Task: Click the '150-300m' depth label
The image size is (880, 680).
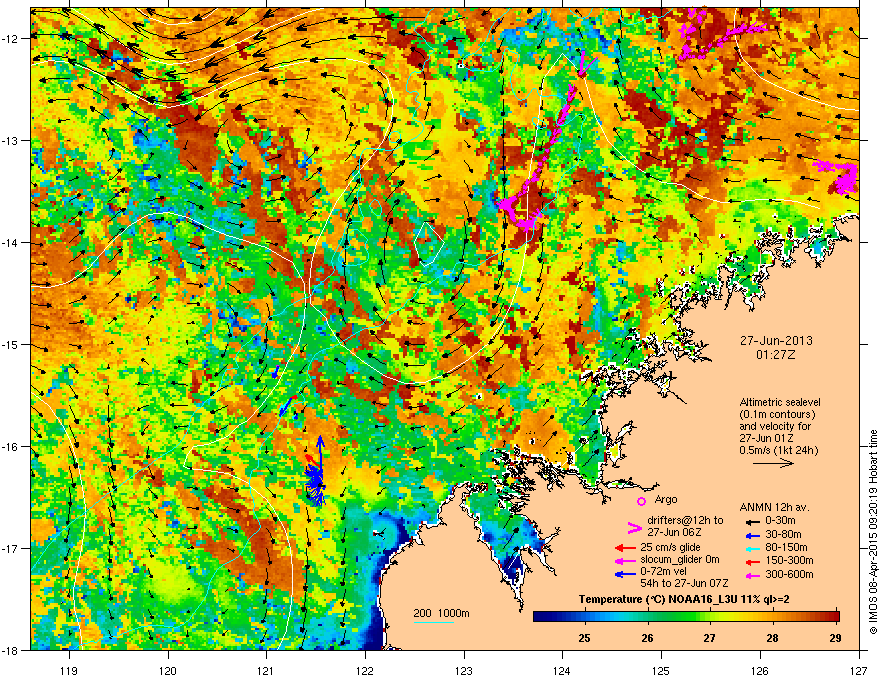Action: (x=789, y=560)
